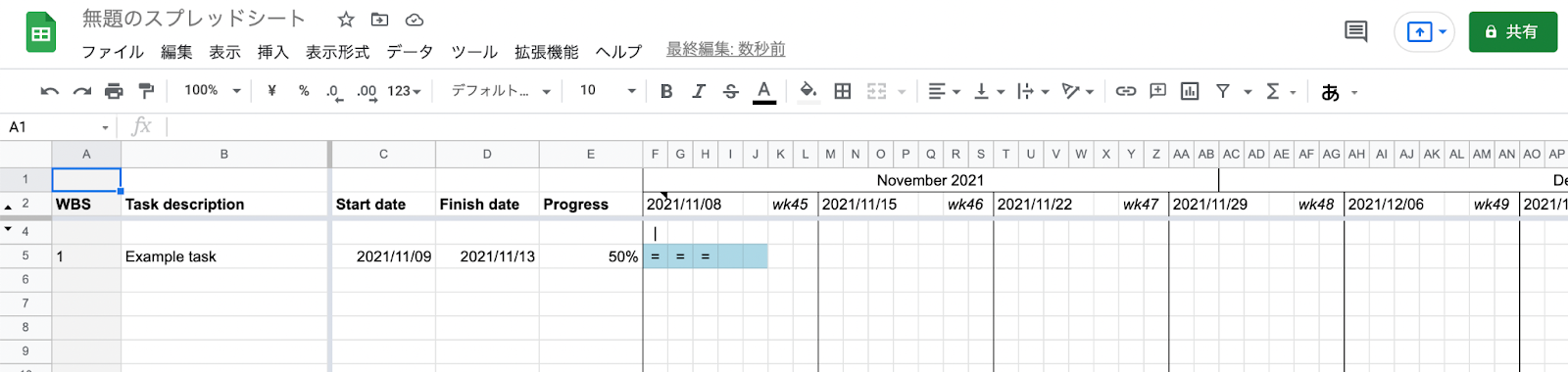Viewport: 1568px width, 372px height.
Task: Click the spreadsheet title 無題のスプレッドシート
Action: pyautogui.click(x=194, y=19)
